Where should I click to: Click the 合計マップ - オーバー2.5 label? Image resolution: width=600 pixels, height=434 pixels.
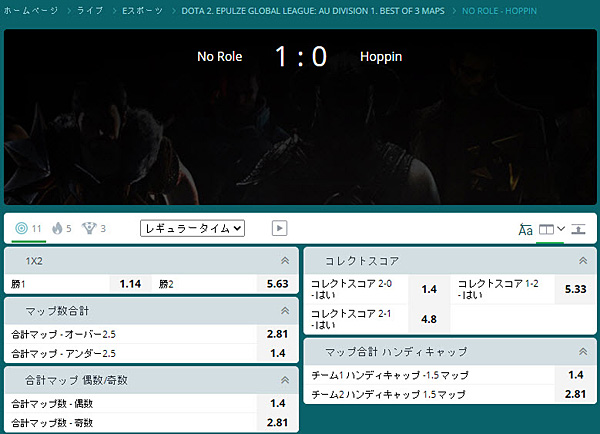click(63, 334)
